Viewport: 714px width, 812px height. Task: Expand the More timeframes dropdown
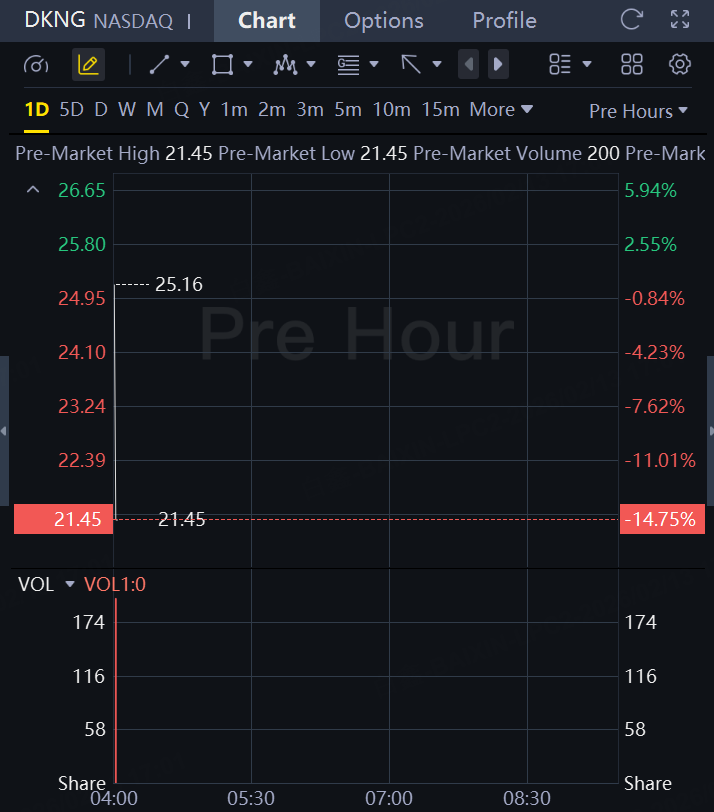(501, 110)
